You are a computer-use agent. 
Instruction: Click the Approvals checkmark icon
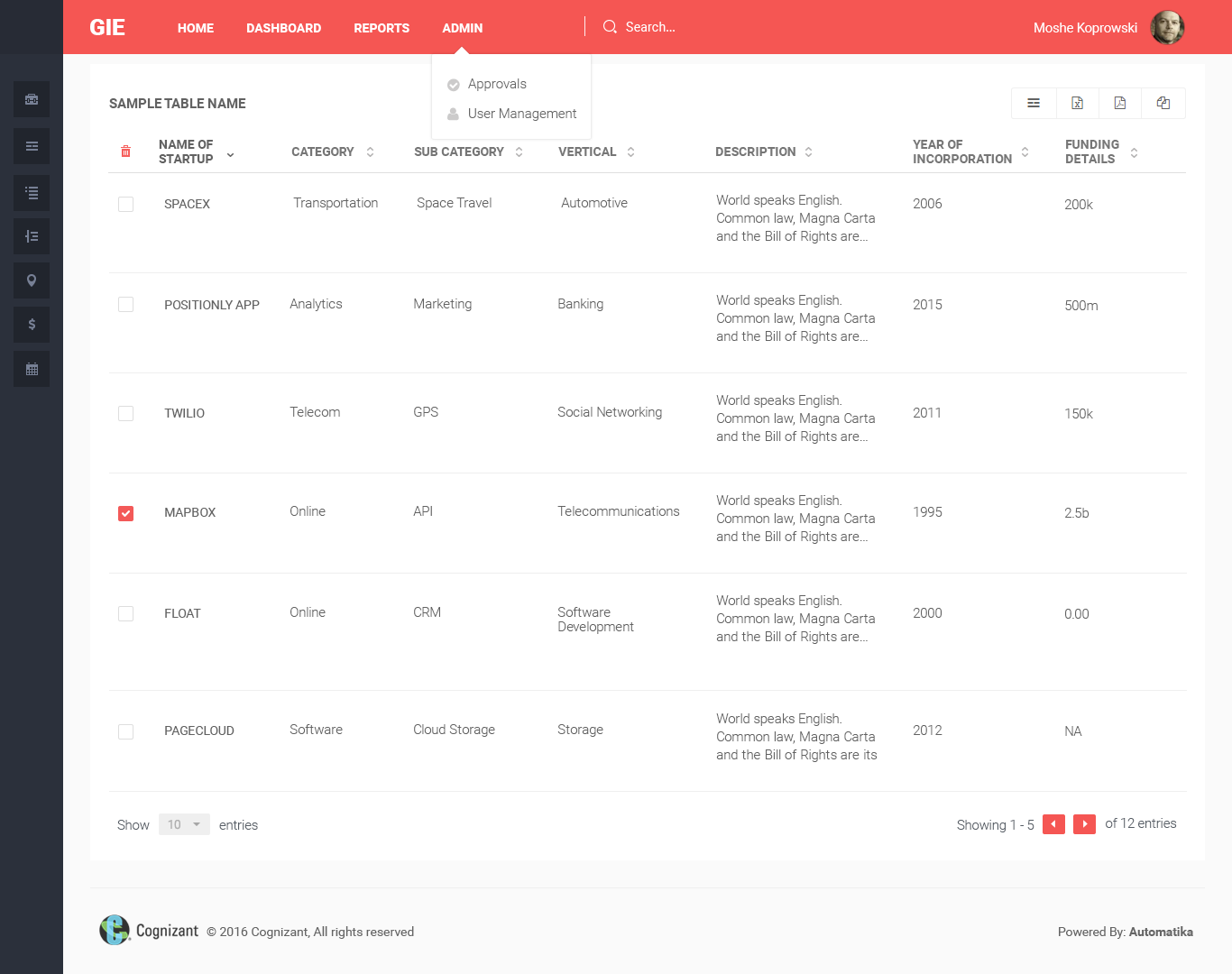point(454,85)
